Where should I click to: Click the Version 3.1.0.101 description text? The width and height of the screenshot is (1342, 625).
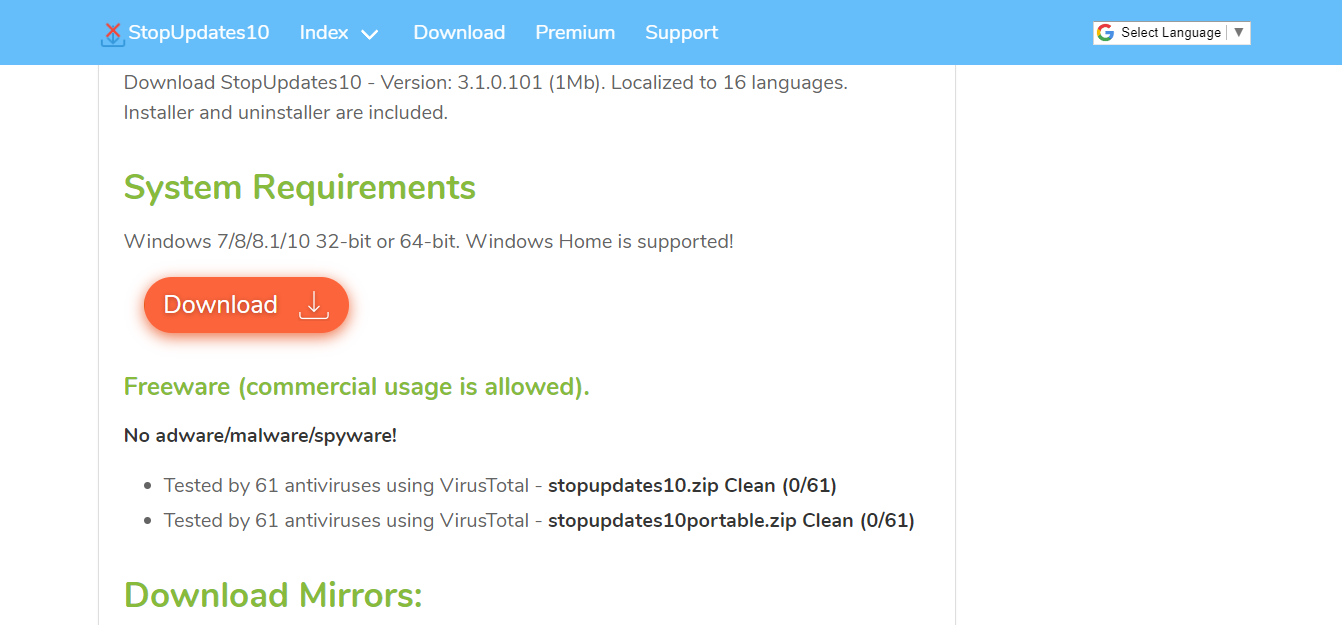(485, 83)
